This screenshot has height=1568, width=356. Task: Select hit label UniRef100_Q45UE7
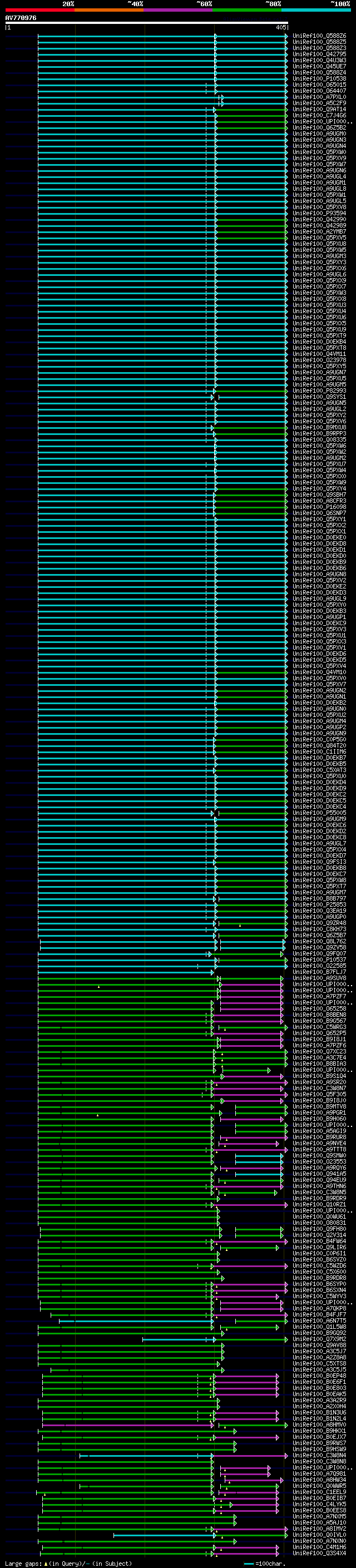click(319, 66)
